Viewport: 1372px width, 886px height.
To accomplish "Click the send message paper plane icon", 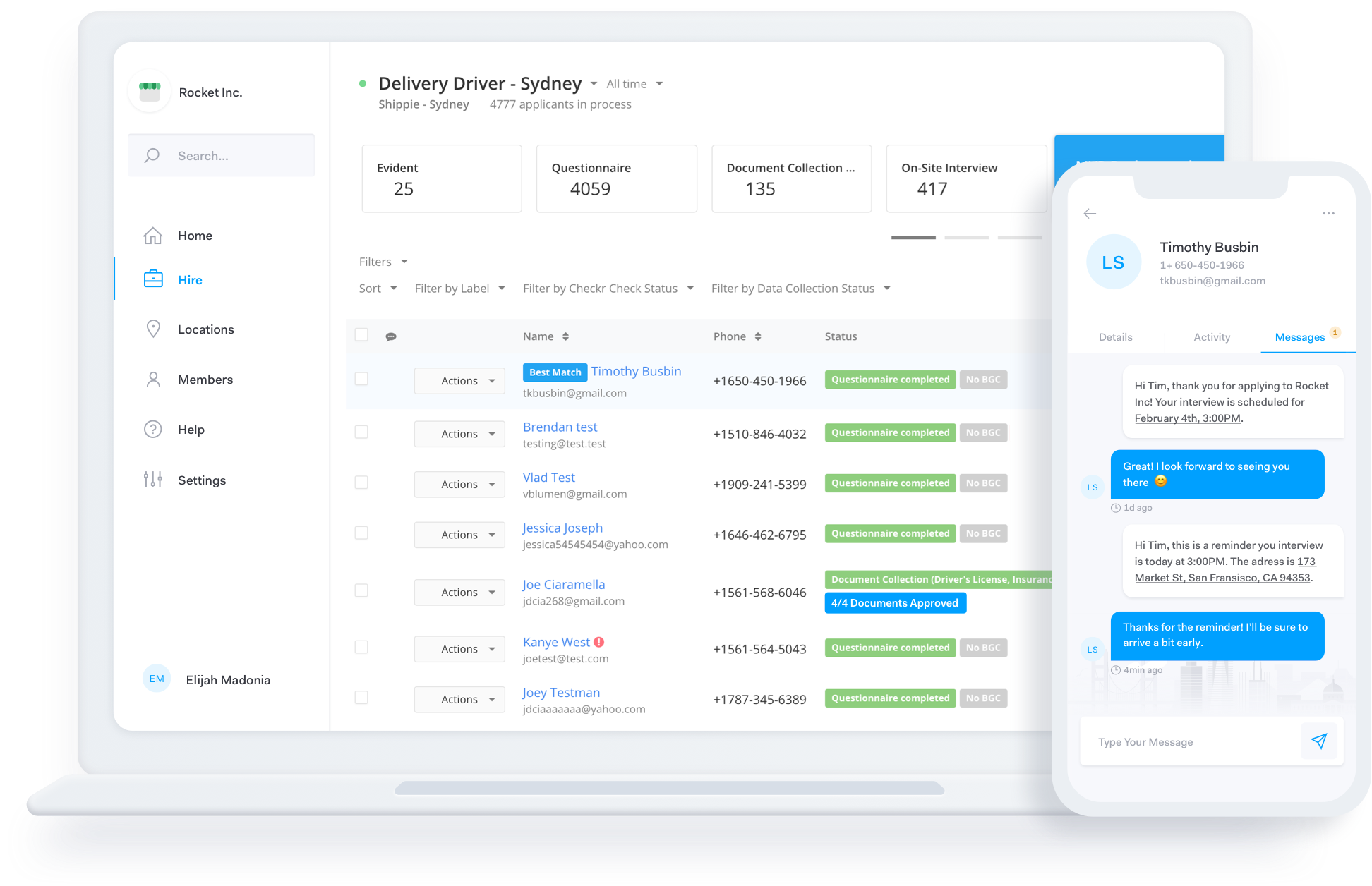I will click(x=1318, y=741).
